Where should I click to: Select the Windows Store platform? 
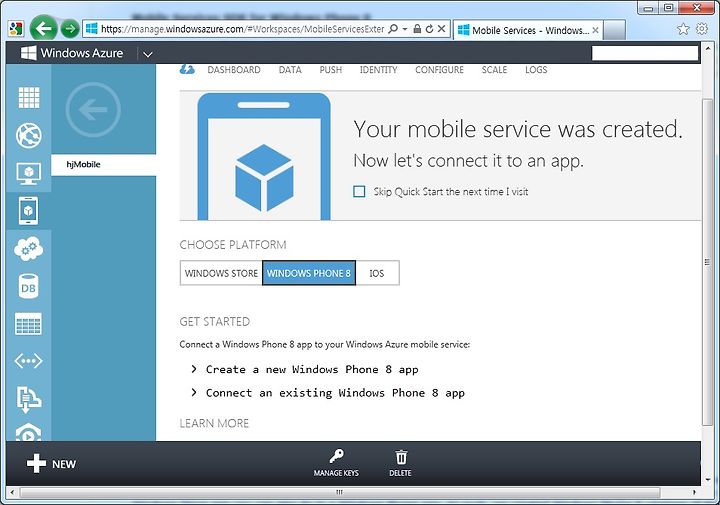221,273
